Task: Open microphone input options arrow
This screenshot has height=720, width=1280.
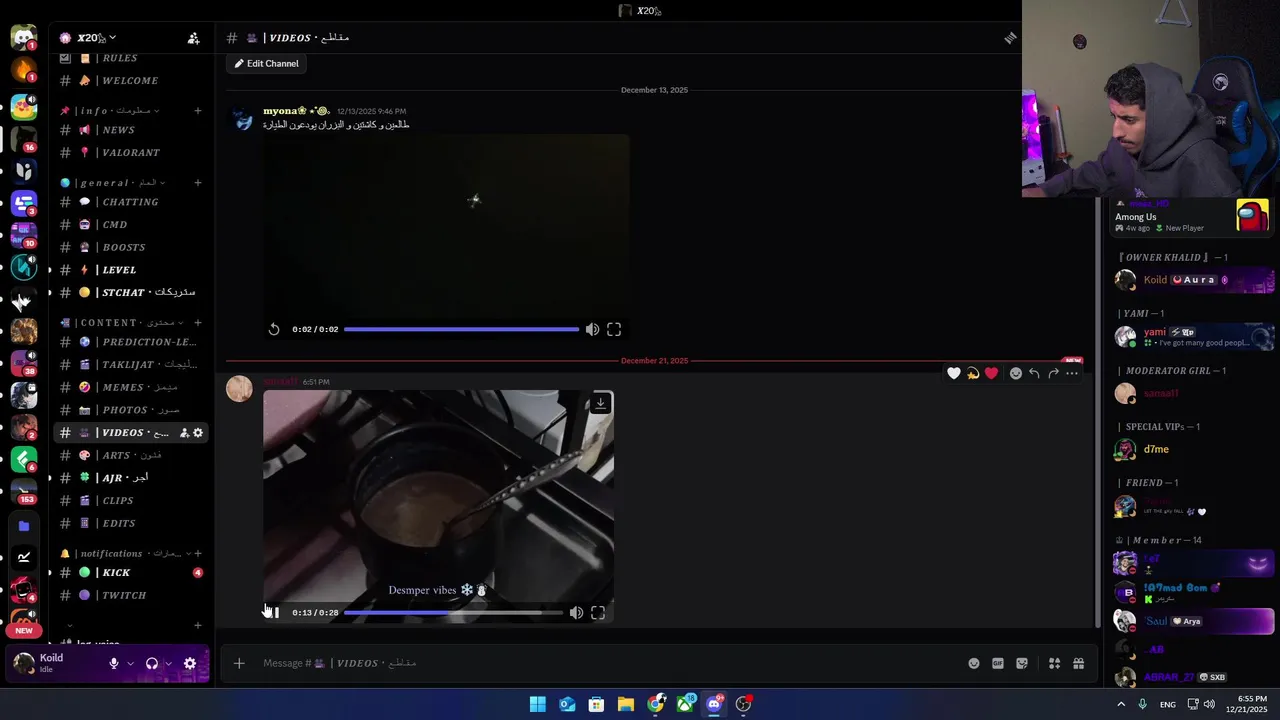Action: click(129, 663)
